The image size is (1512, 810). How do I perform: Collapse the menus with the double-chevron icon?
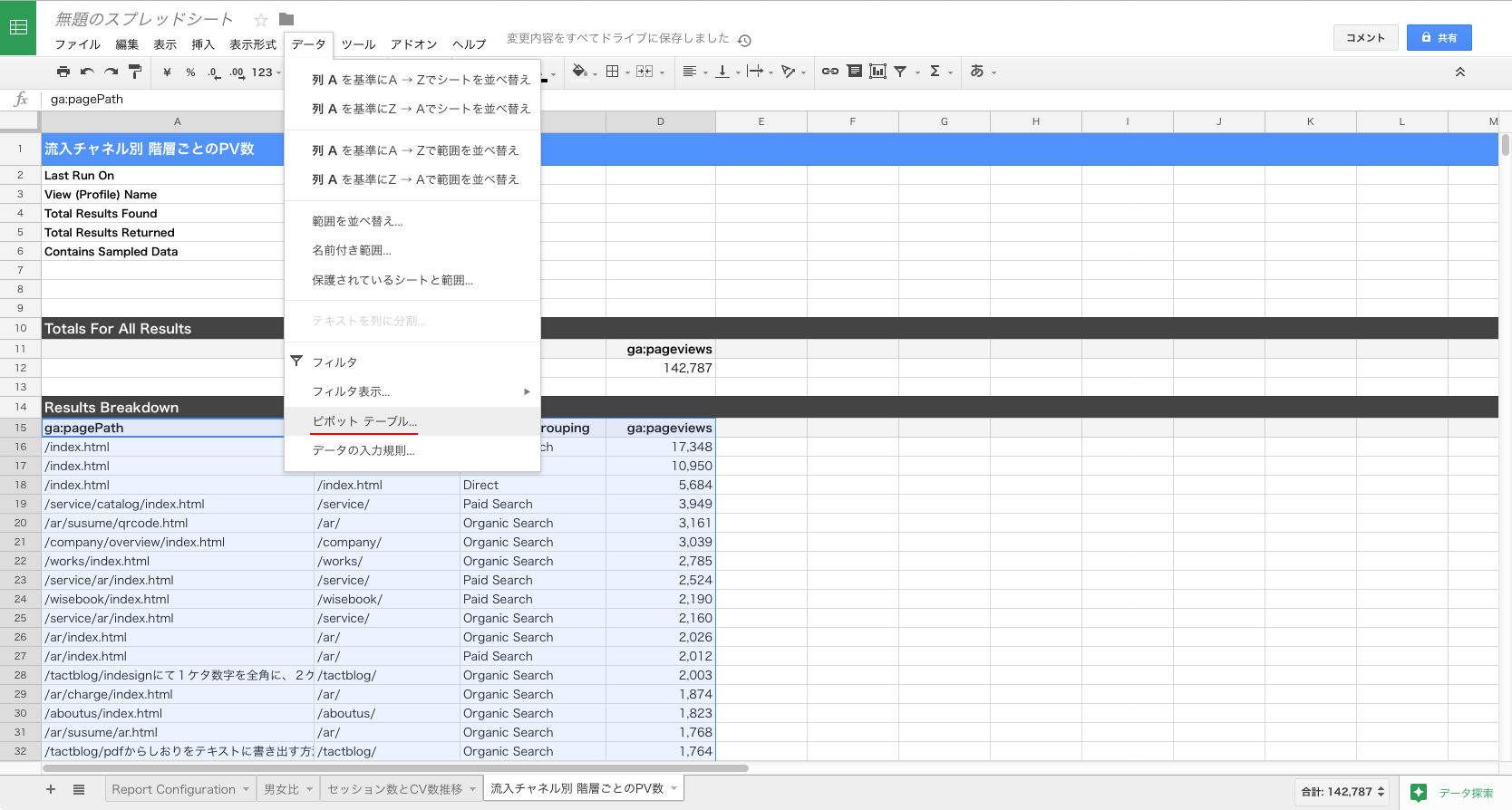[x=1460, y=72]
